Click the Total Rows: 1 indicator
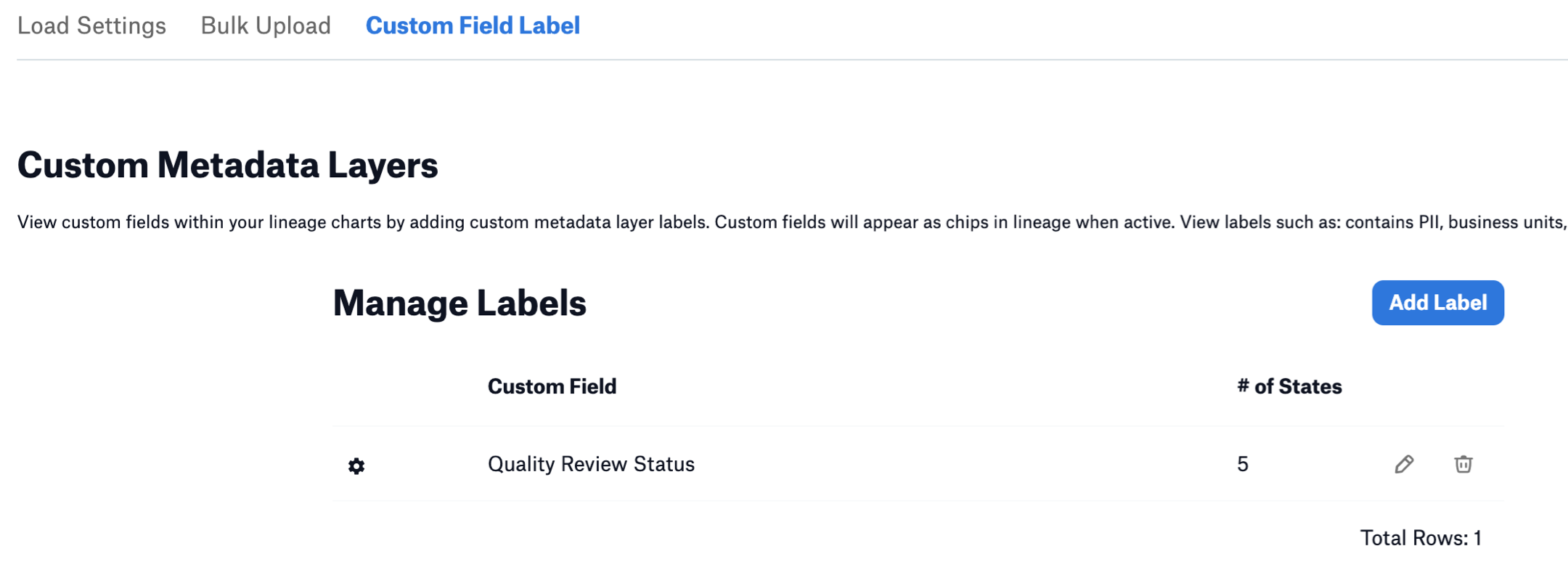The image size is (1568, 562). click(1421, 538)
